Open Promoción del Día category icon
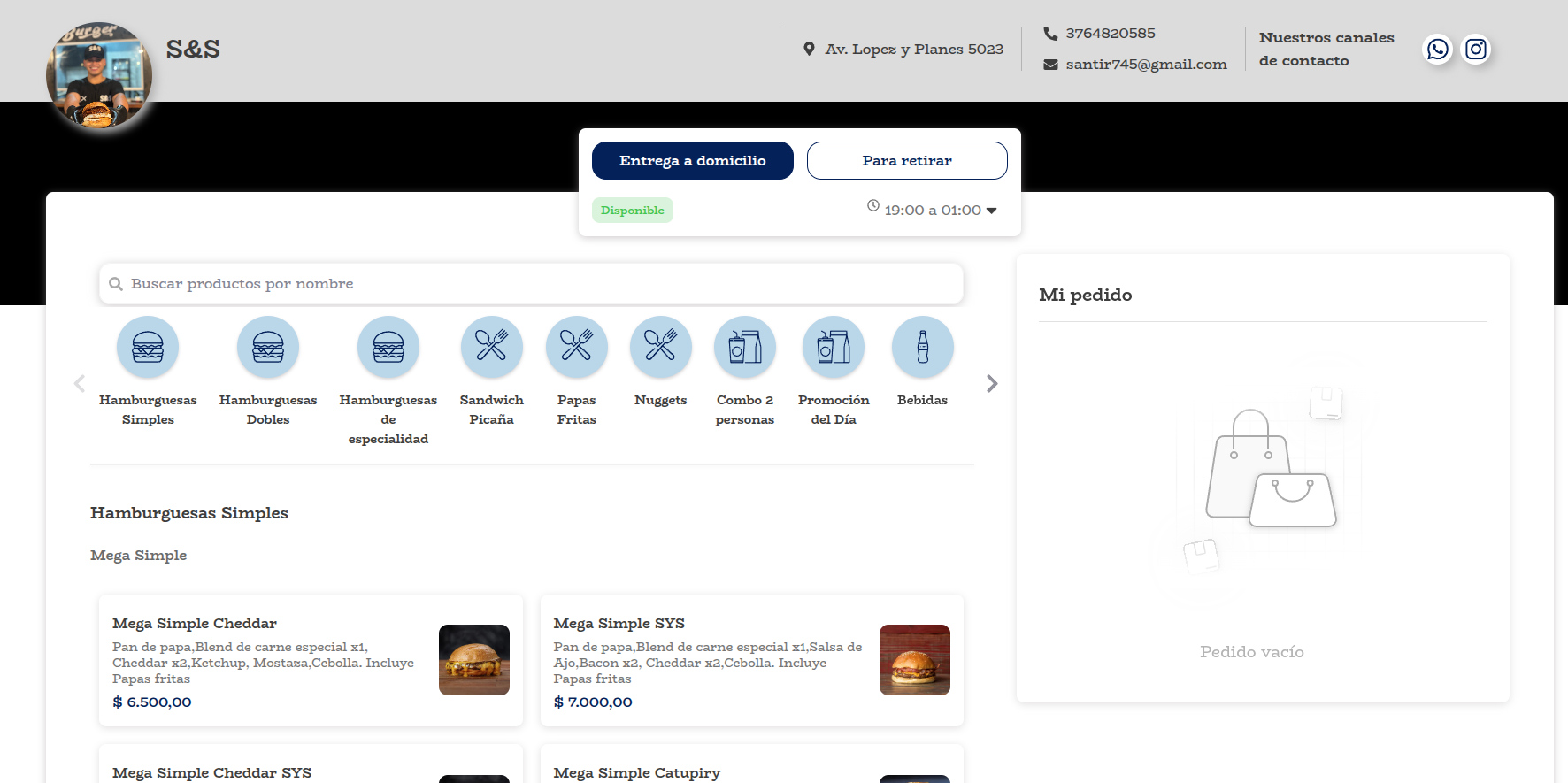Viewport: 1568px width, 783px height. [x=834, y=347]
